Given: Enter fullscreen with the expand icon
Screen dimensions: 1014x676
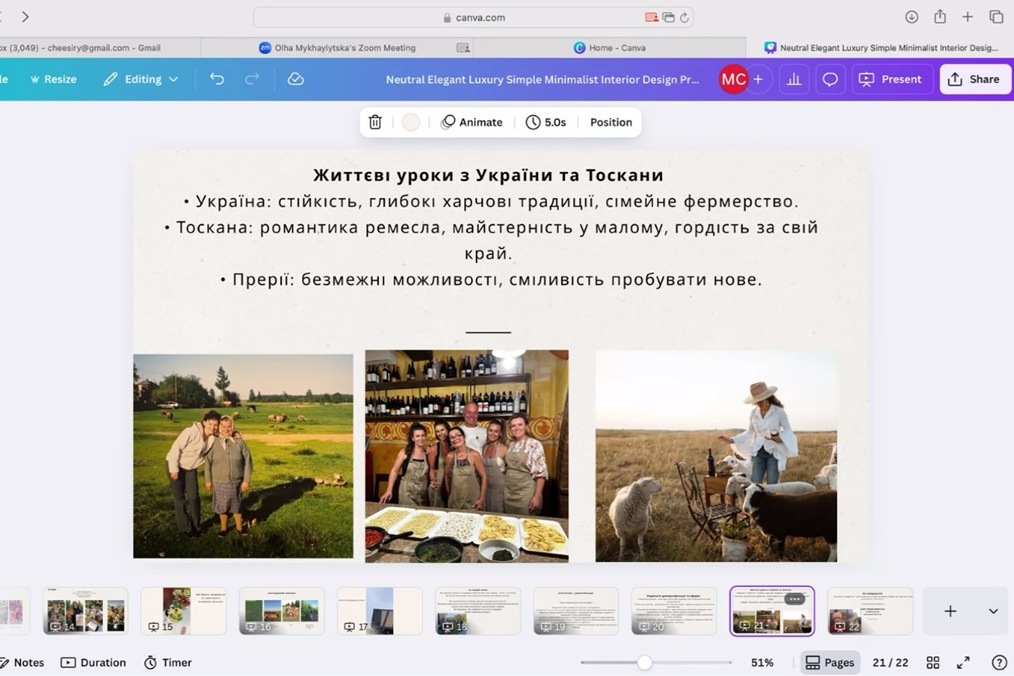Looking at the screenshot, I should 963,662.
